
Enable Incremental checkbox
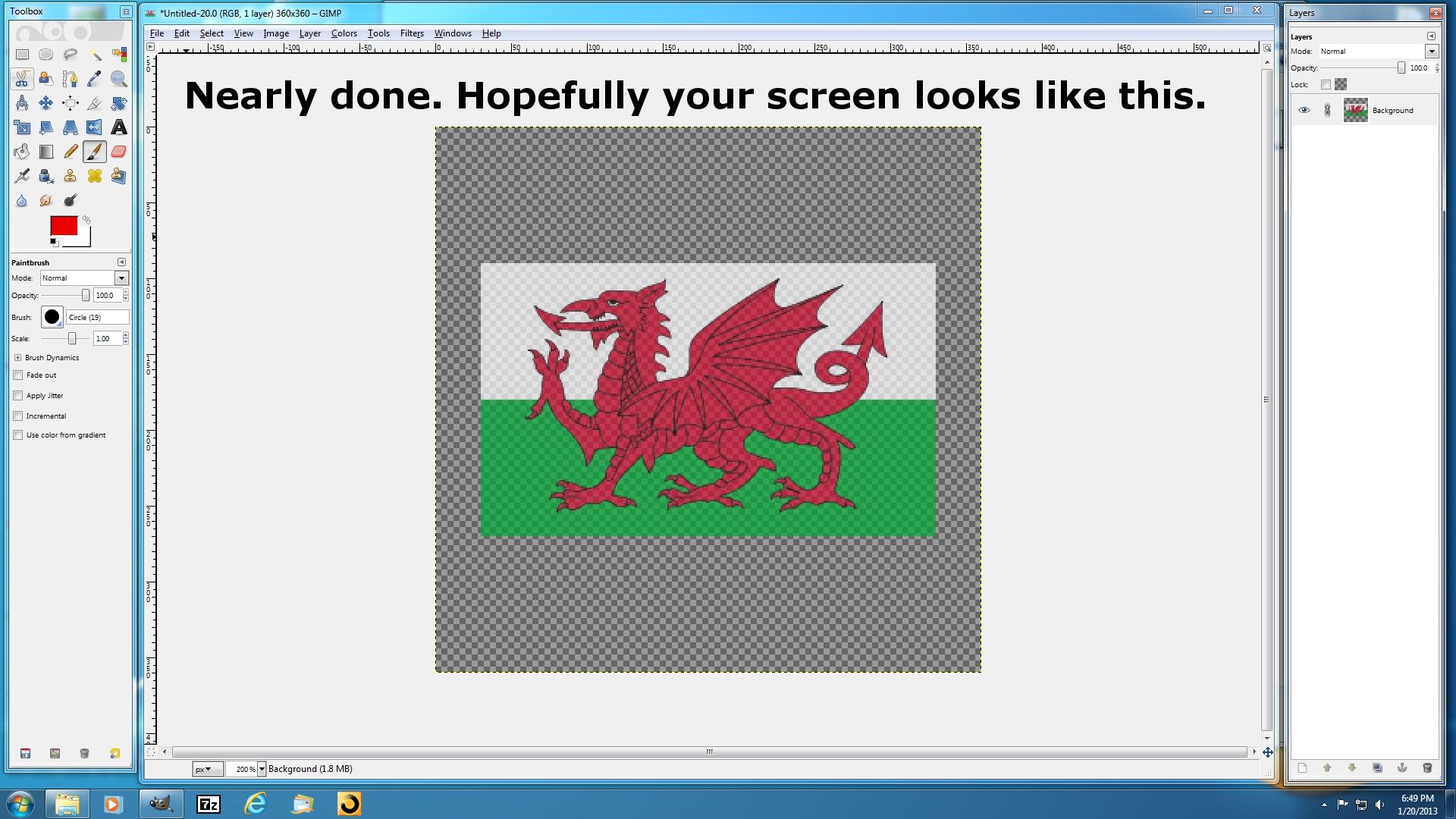[18, 416]
